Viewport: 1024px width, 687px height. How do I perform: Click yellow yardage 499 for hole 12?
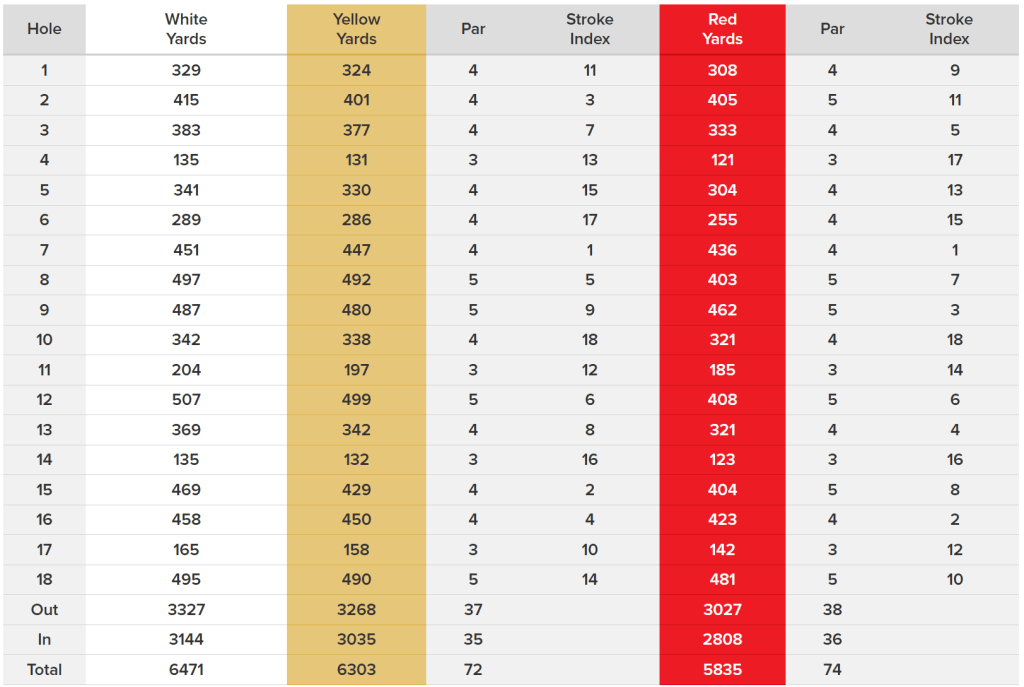point(356,400)
